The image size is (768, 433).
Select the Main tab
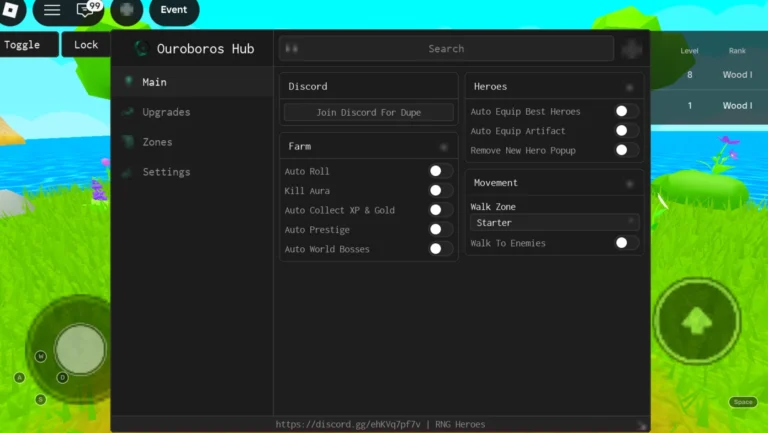[x=192, y=82]
